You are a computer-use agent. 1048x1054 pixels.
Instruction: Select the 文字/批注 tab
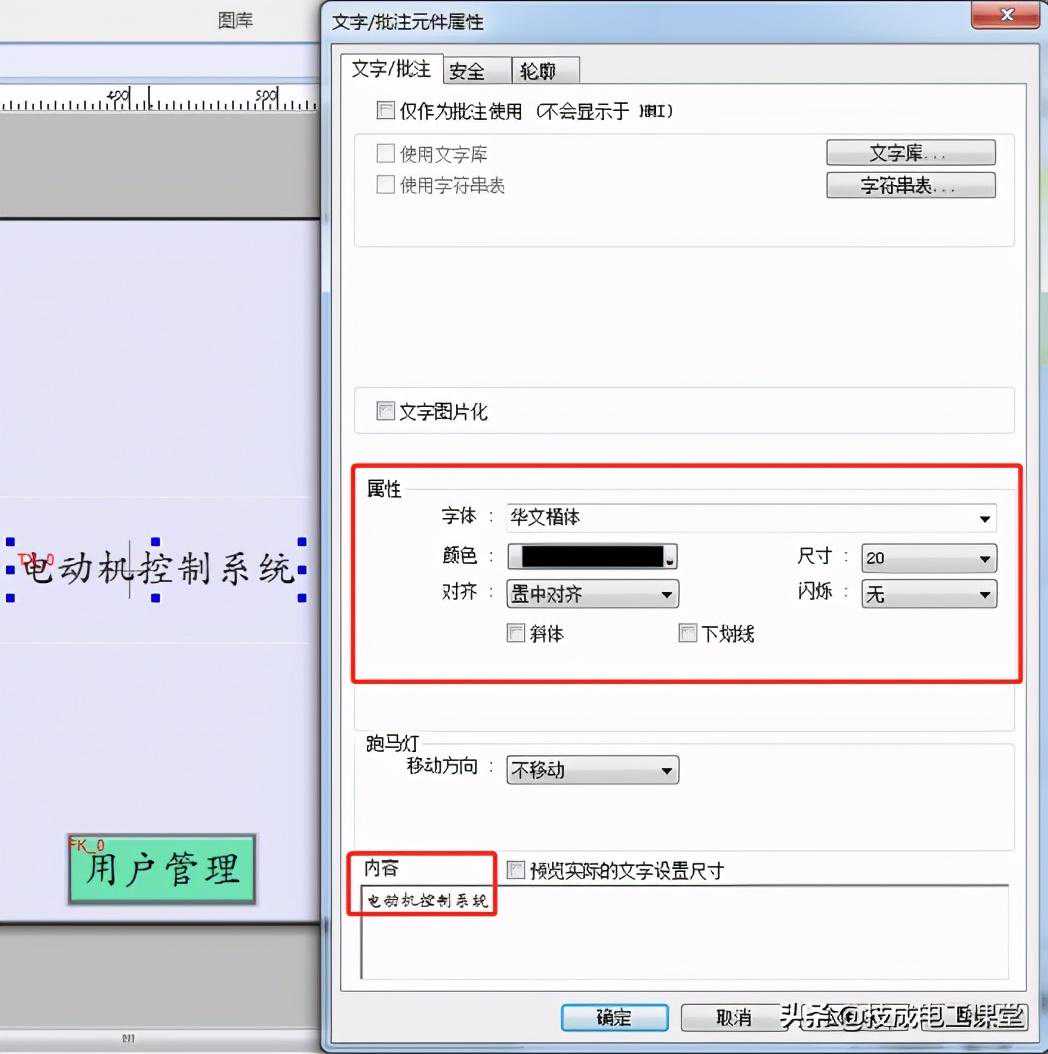click(x=391, y=69)
